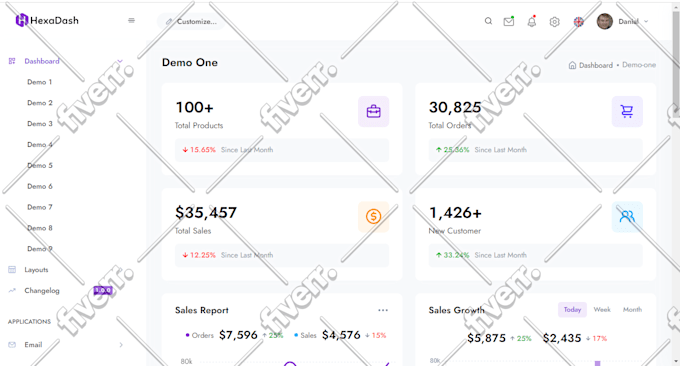This screenshot has height=366, width=680.
Task: Expand the Daniel profile dropdown arrow
Action: point(646,21)
